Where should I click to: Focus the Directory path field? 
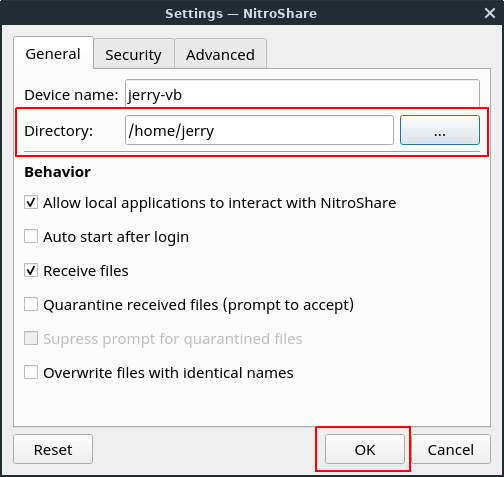click(x=259, y=130)
